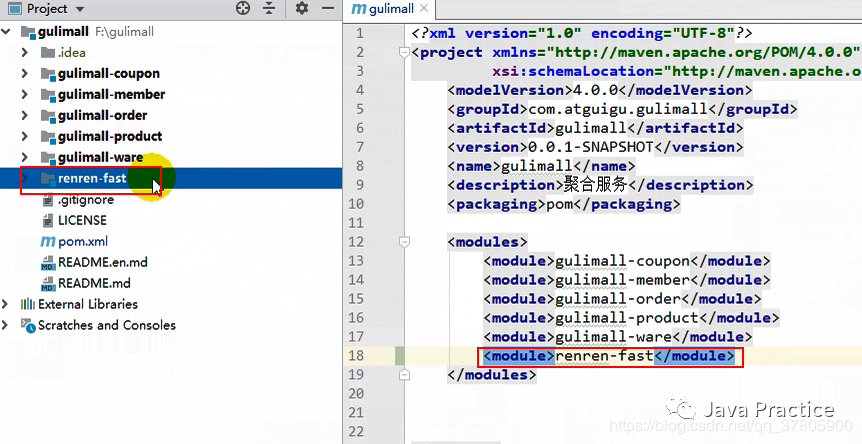Click the Maven icon beside pom.xml
The image size is (862, 444).
coord(48,241)
